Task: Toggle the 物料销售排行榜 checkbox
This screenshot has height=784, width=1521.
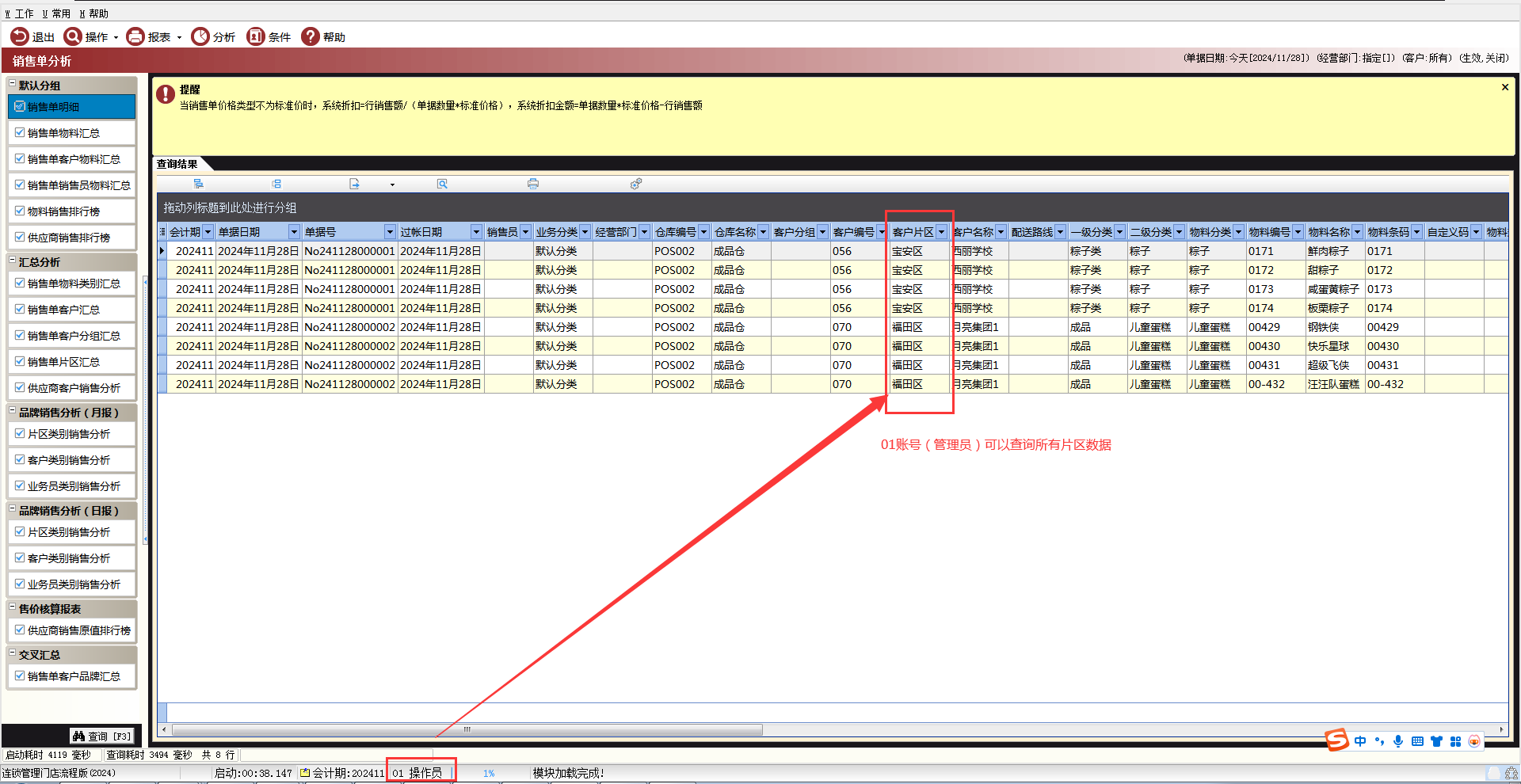Action: coord(20,211)
